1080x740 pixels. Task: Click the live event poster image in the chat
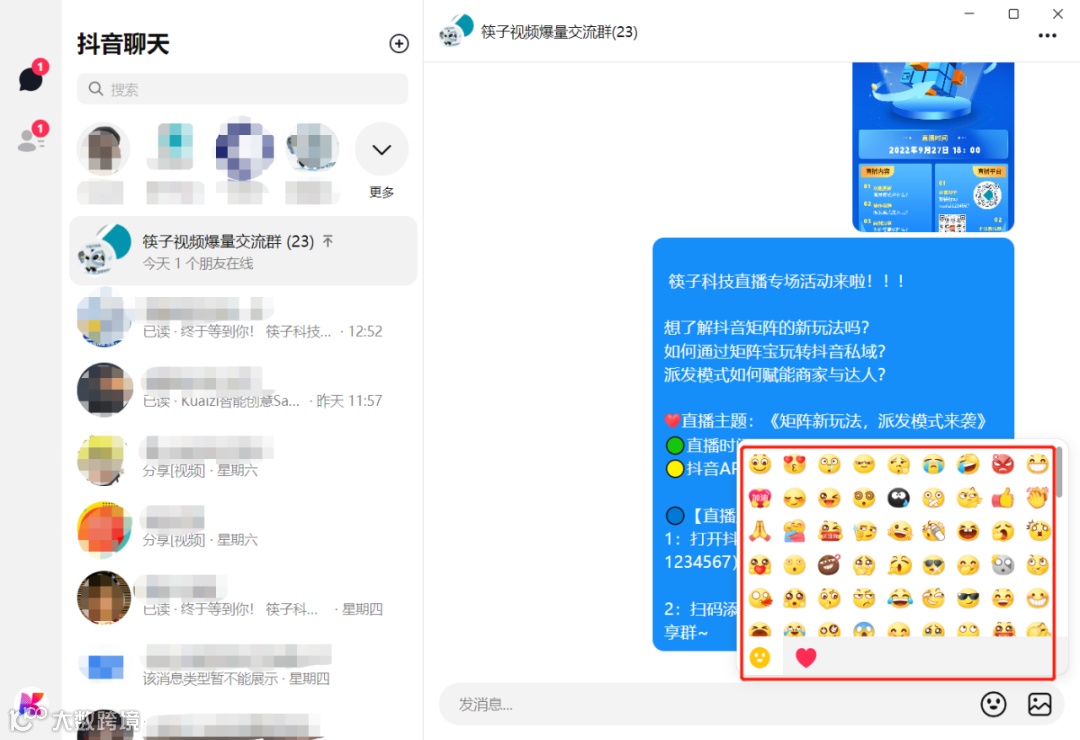tap(932, 145)
